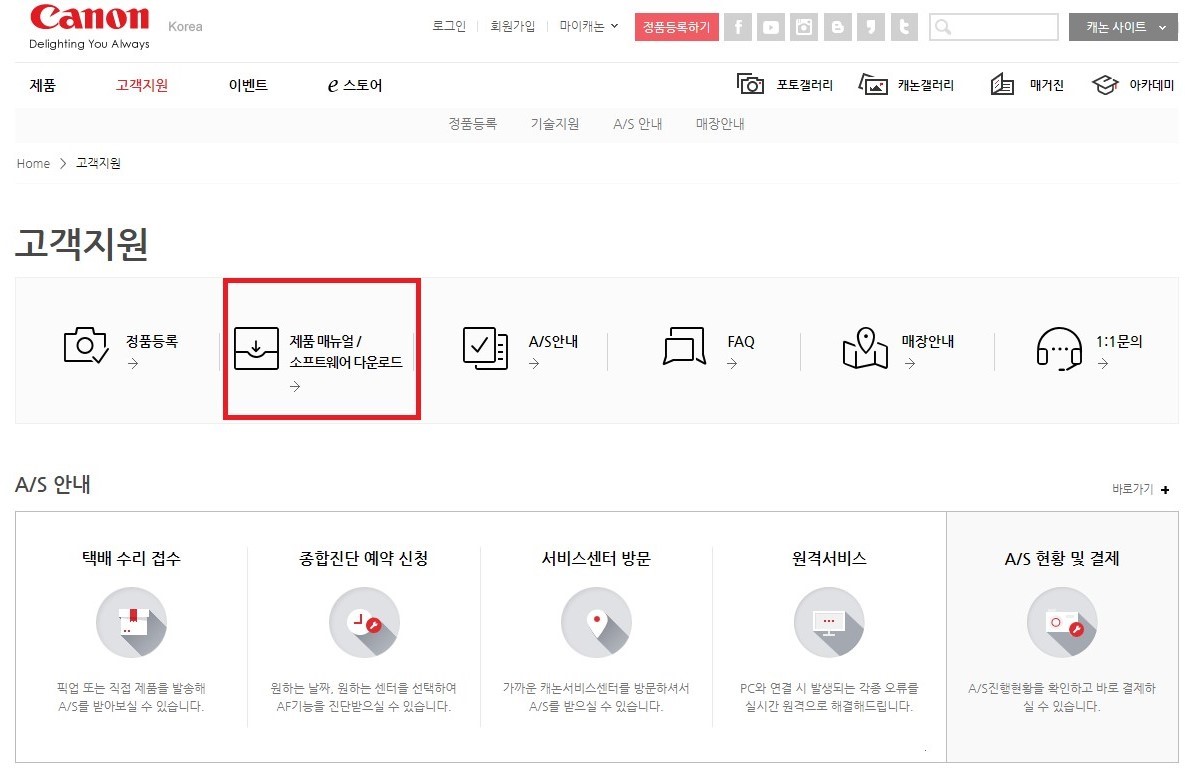Click the 바로가기 link
This screenshot has height=778, width=1185.
pos(1132,489)
